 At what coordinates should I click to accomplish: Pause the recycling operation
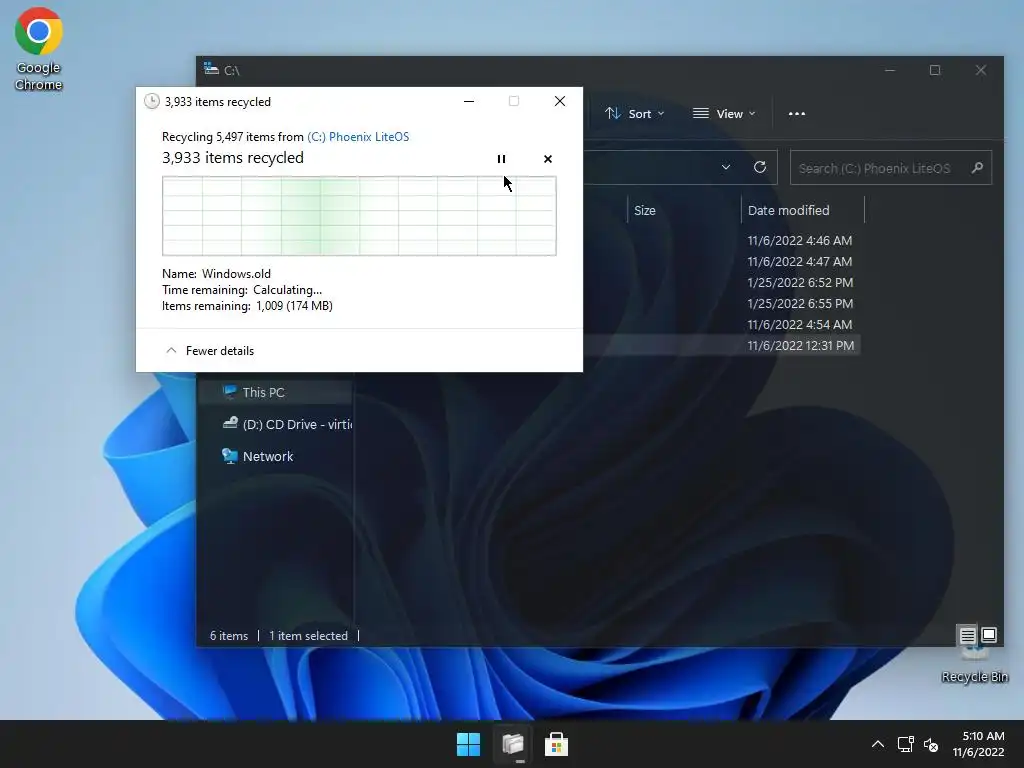(x=502, y=159)
